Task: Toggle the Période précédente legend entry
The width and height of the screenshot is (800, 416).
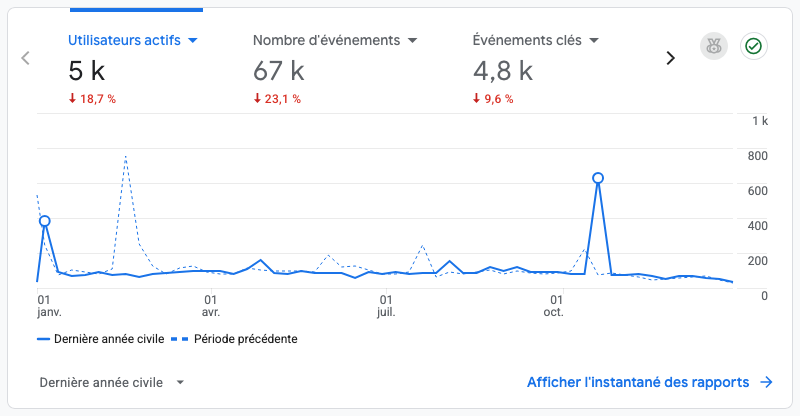Action: click(234, 339)
